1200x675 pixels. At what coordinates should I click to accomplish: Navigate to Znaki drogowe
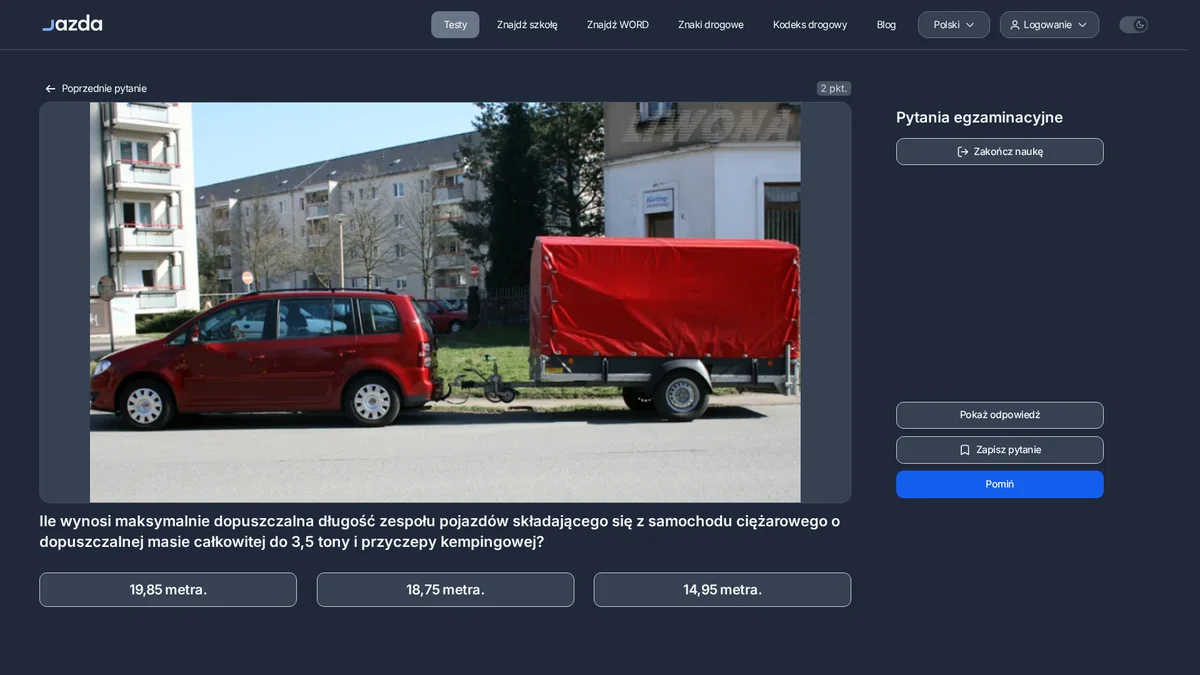(x=711, y=25)
